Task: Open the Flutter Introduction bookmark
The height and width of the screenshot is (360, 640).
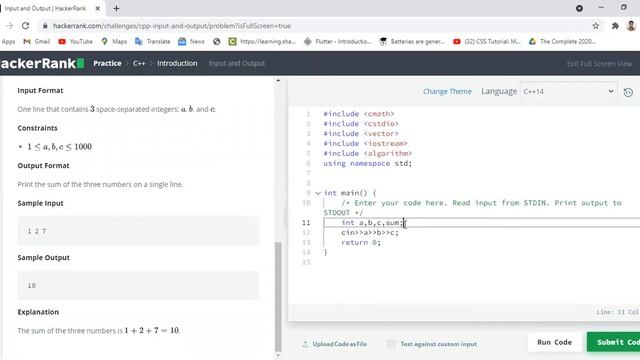Action: pos(338,41)
